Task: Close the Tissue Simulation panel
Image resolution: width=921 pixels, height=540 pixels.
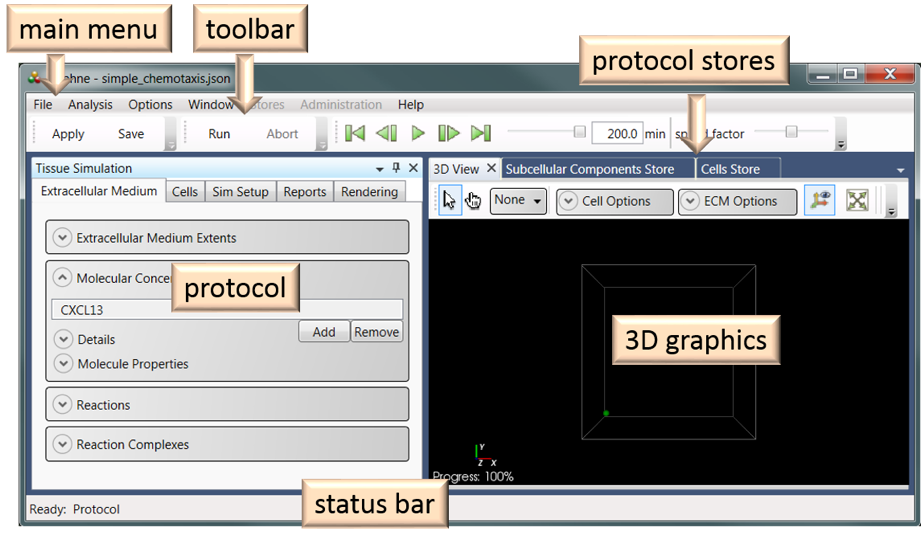Action: pos(414,168)
